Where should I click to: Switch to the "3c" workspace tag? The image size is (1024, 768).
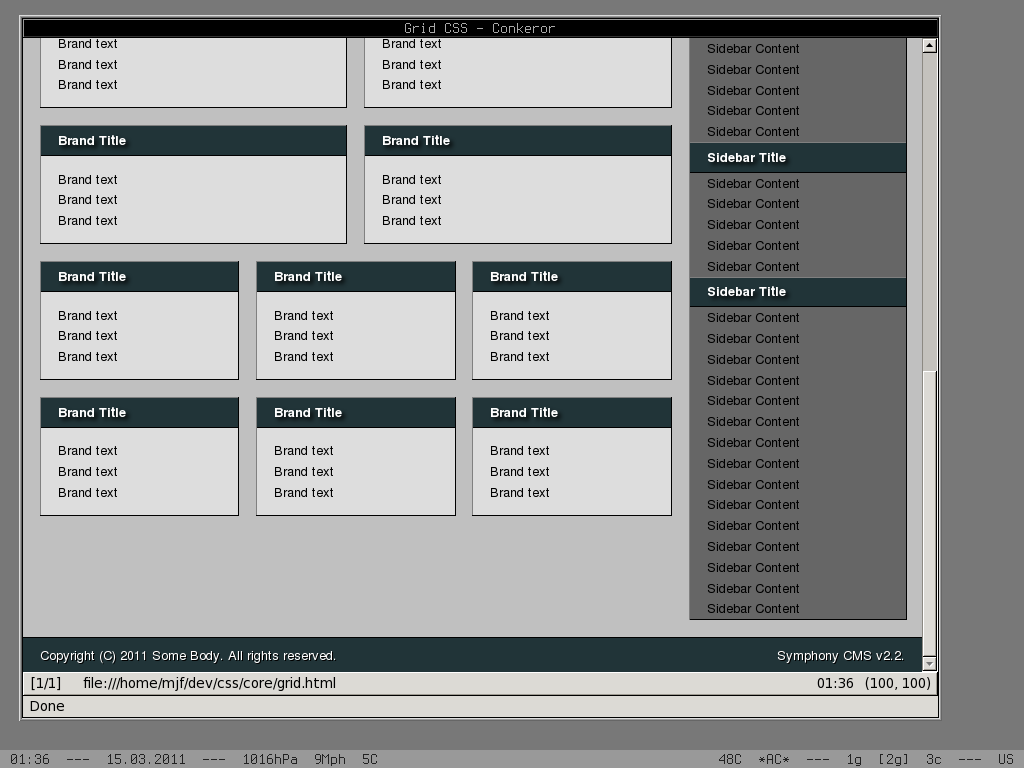[x=933, y=759]
